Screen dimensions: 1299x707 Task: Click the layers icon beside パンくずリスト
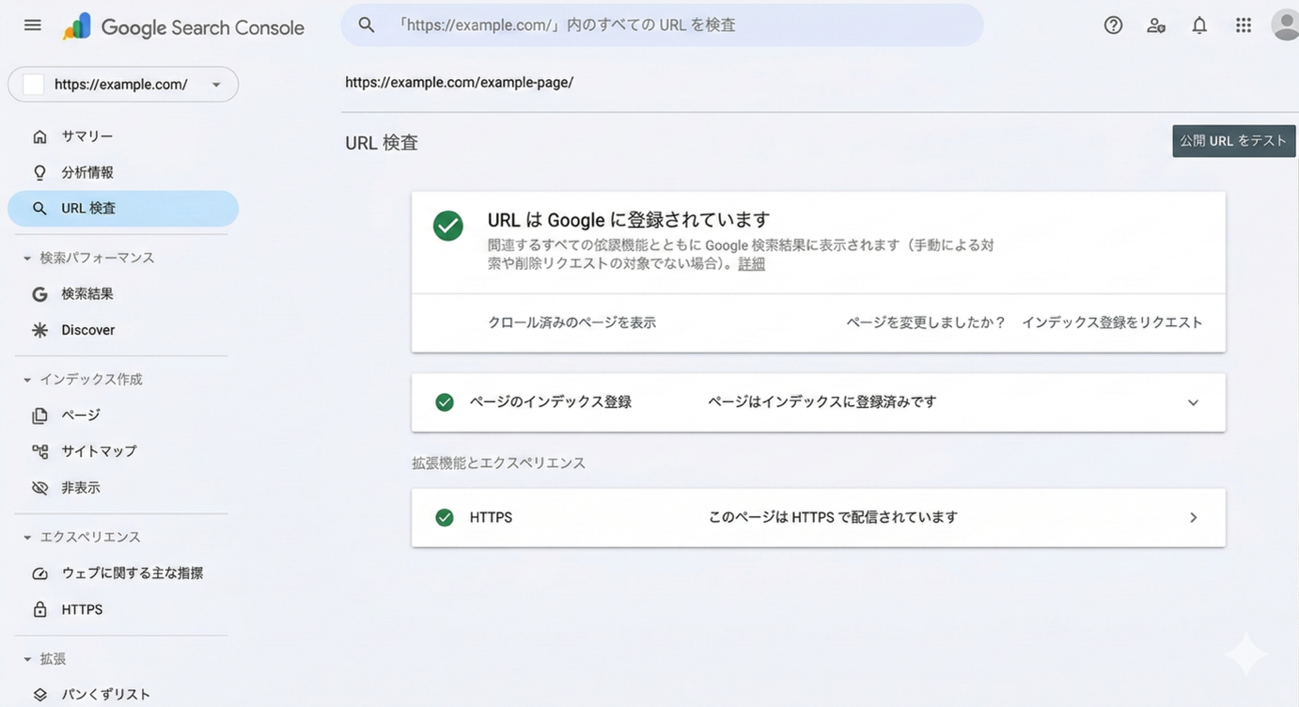point(40,694)
